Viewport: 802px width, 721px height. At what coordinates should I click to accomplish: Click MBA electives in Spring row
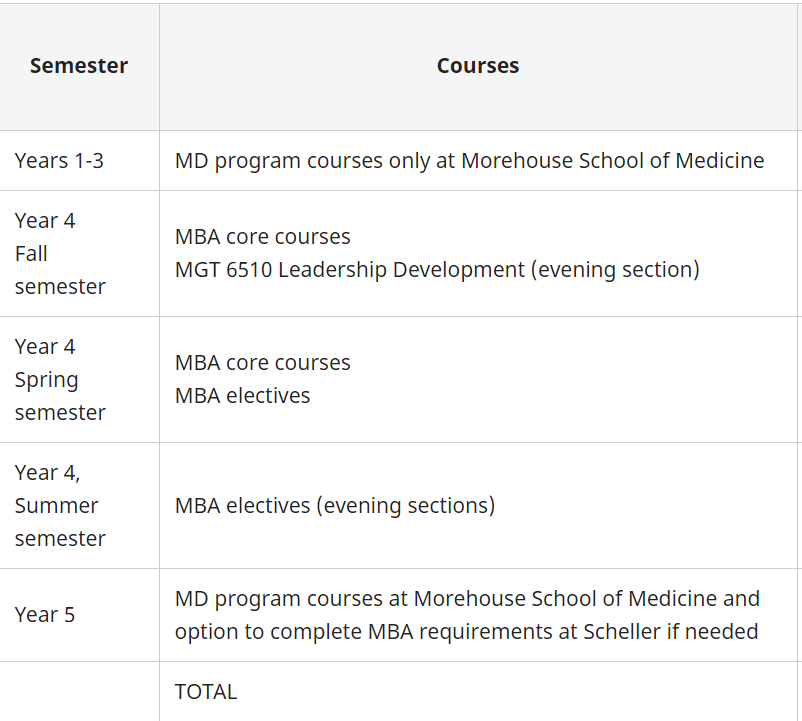point(242,395)
